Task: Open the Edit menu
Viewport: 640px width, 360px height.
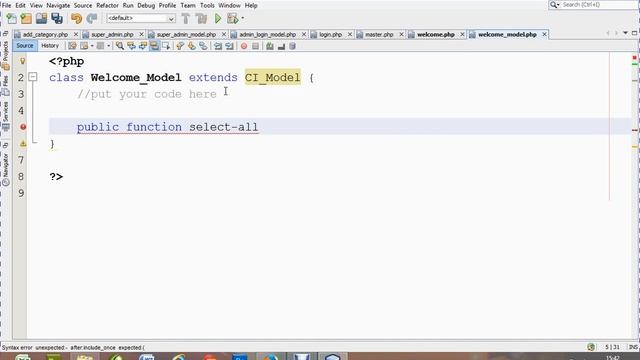Action: 20,5
